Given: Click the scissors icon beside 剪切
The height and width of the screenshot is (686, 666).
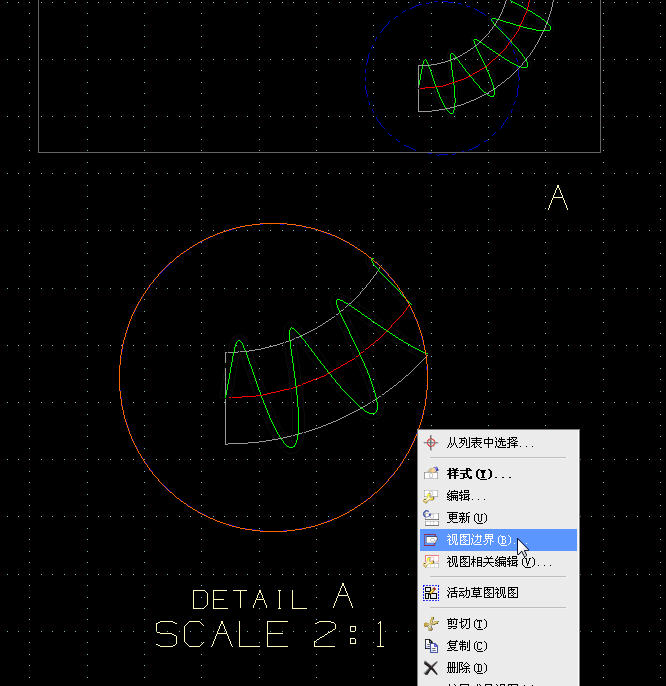Looking at the screenshot, I should click(431, 624).
